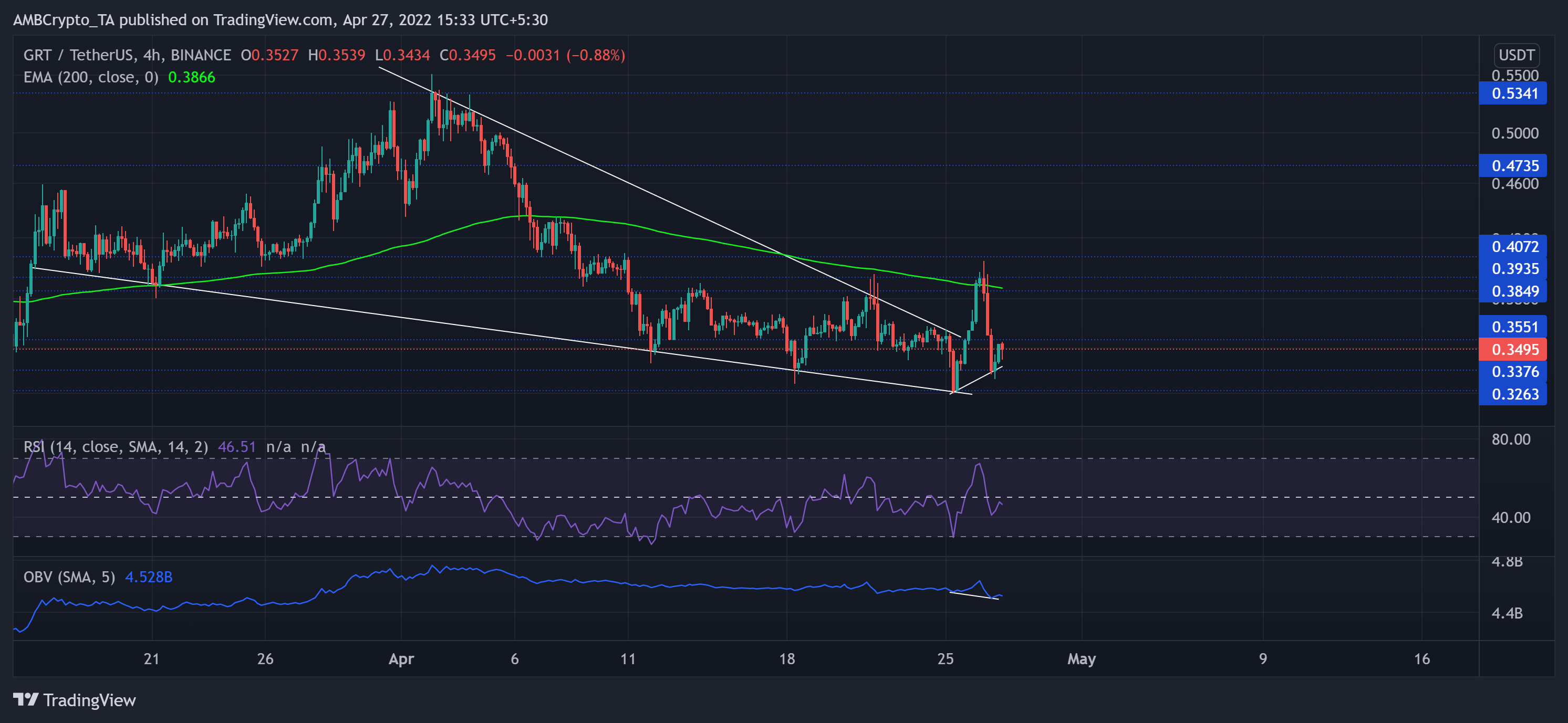
Task: Select the 0.3551 price level label
Action: [x=1513, y=327]
